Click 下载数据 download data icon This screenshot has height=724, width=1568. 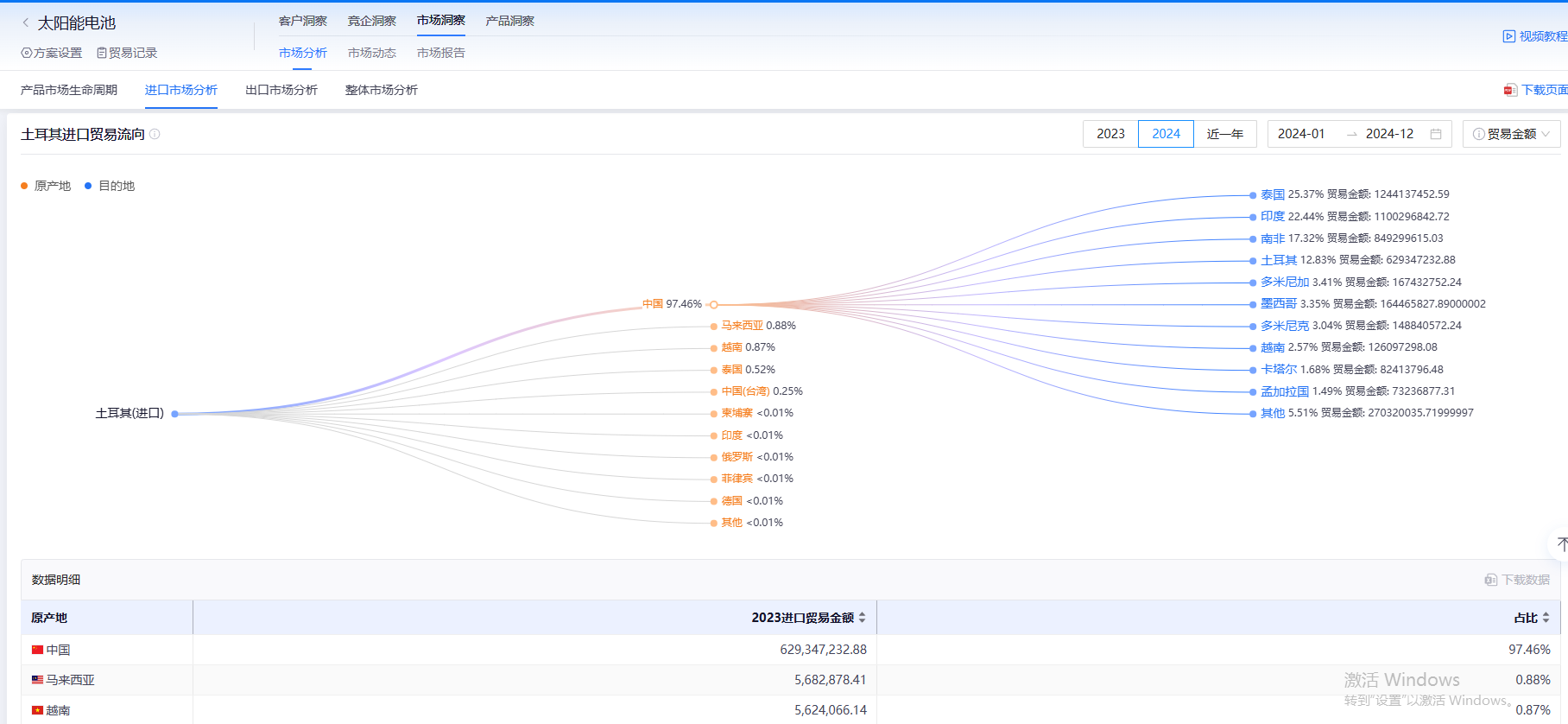coord(1491,580)
